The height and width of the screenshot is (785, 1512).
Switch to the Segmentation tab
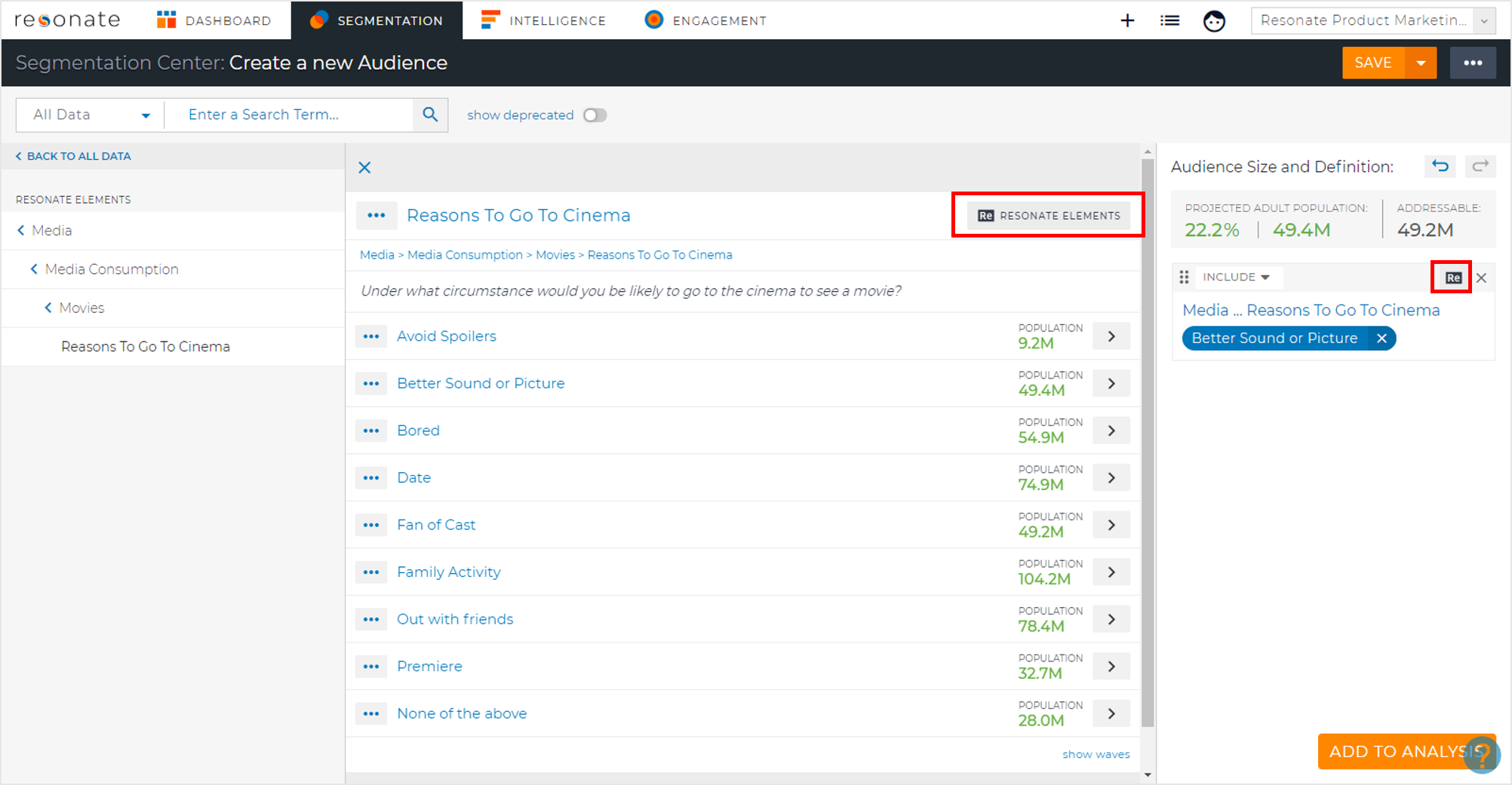point(376,20)
